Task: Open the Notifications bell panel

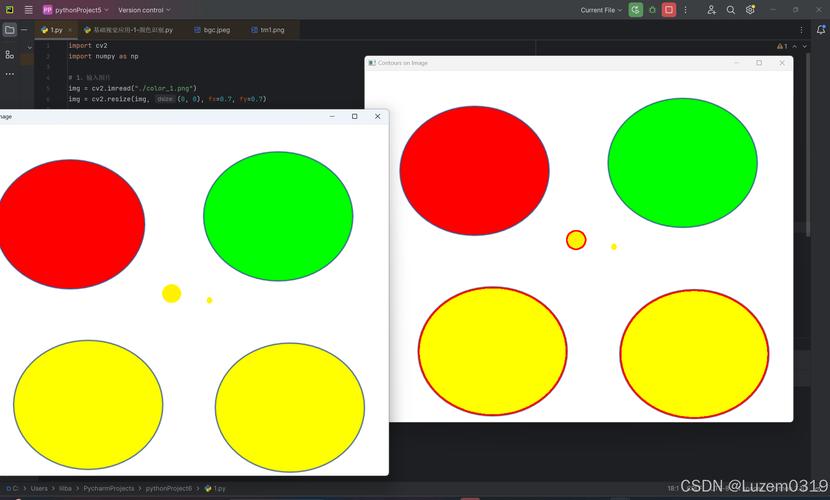Action: click(x=821, y=30)
